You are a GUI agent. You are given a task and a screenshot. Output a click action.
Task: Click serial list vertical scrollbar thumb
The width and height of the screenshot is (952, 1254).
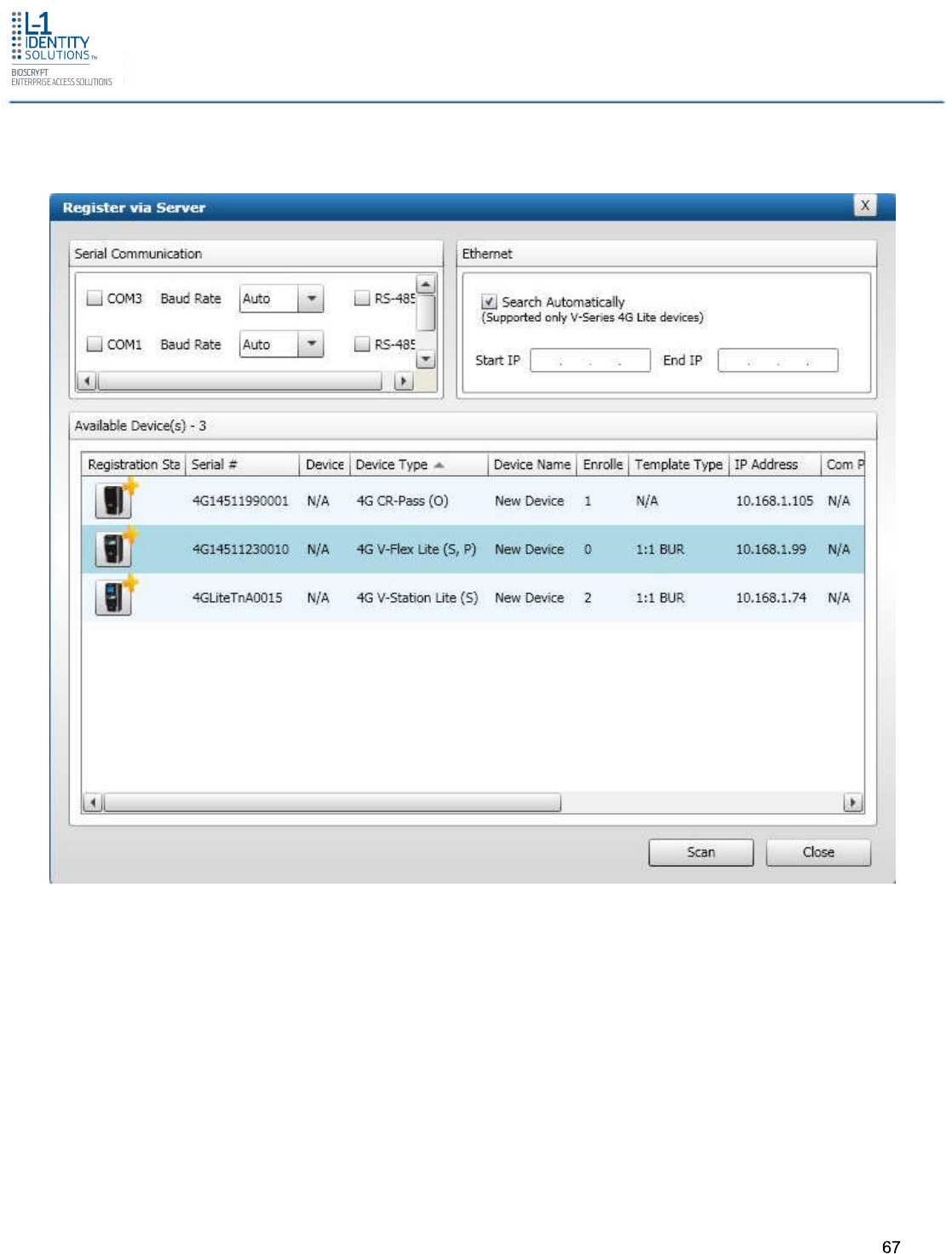coord(426,312)
